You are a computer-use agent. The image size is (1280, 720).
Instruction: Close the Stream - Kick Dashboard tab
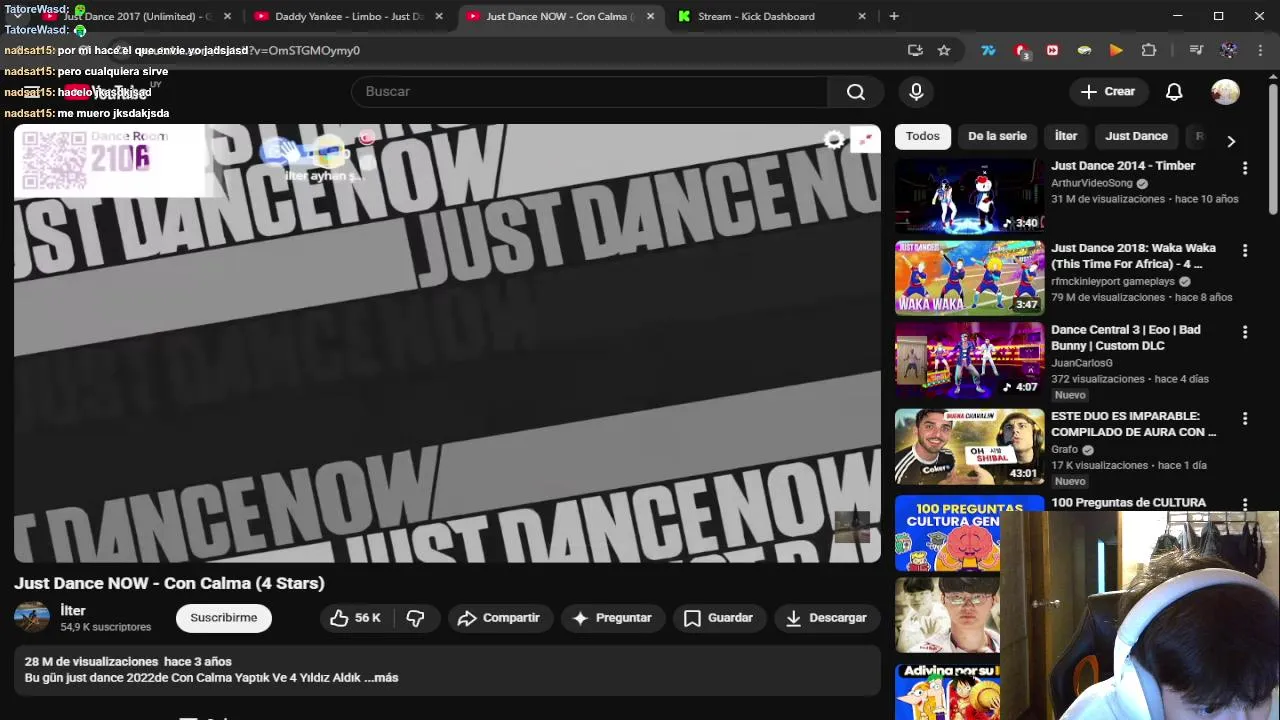pos(863,16)
